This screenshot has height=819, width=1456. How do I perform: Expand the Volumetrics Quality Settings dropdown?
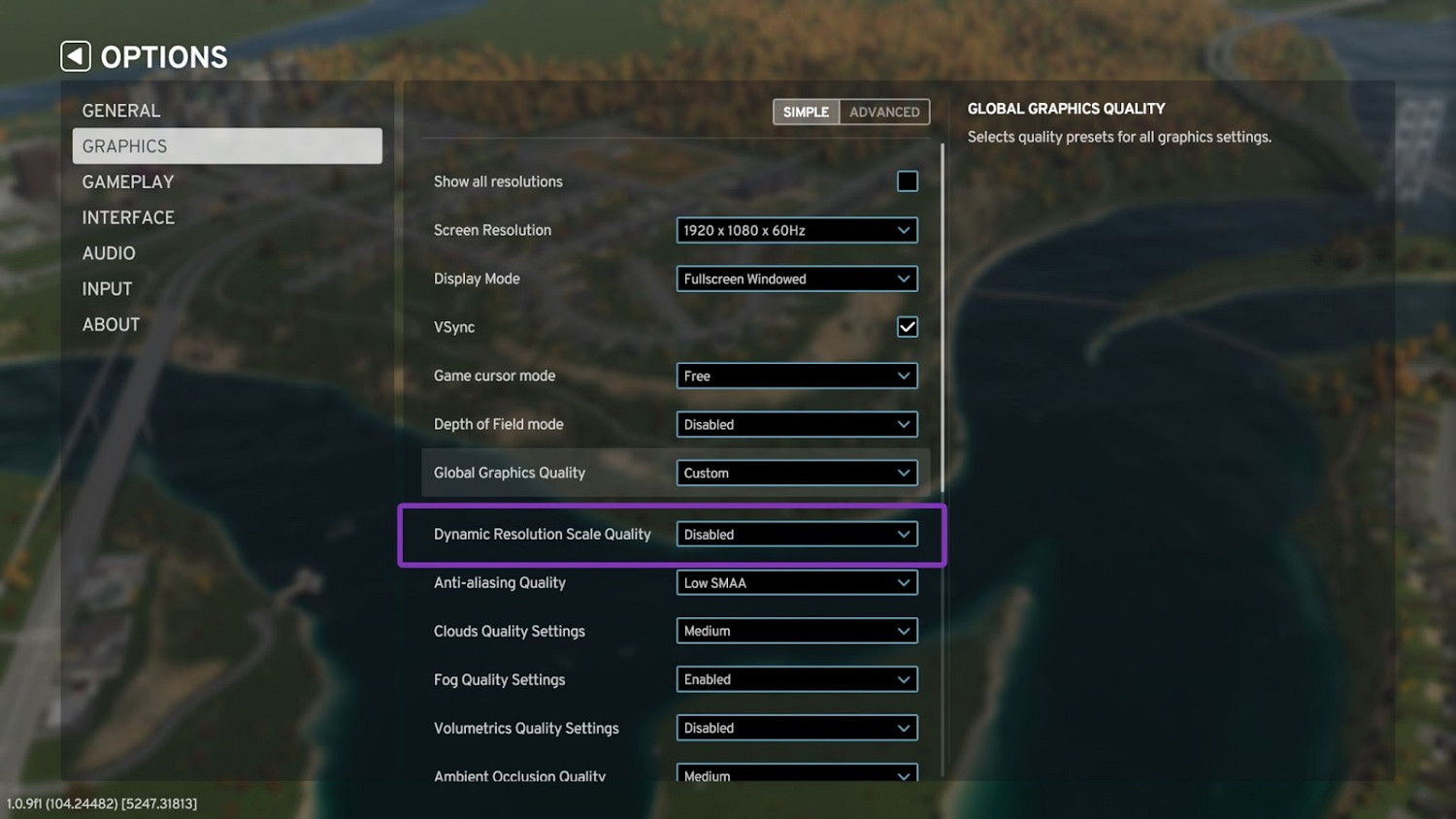pyautogui.click(x=796, y=728)
